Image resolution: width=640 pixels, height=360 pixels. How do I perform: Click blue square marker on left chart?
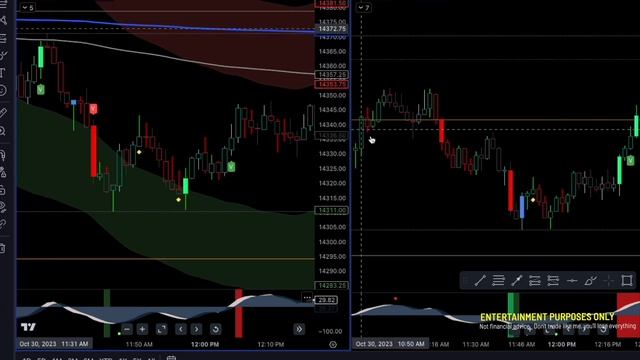tap(73, 102)
